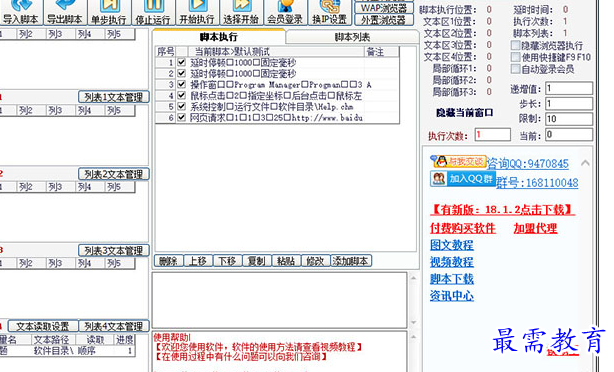Open 加盟代理 link

pos(535,228)
